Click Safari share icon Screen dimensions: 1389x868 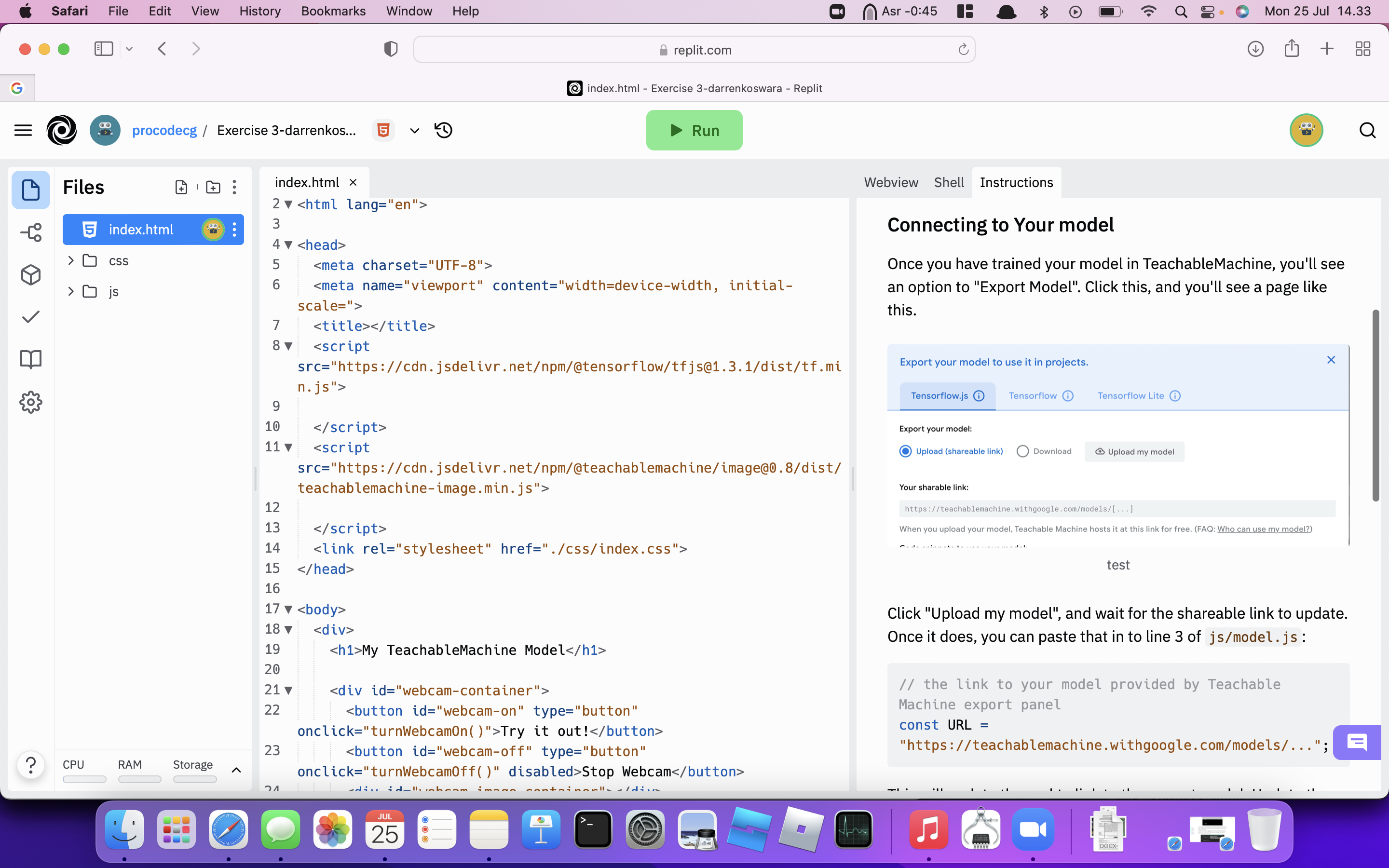pyautogui.click(x=1292, y=48)
